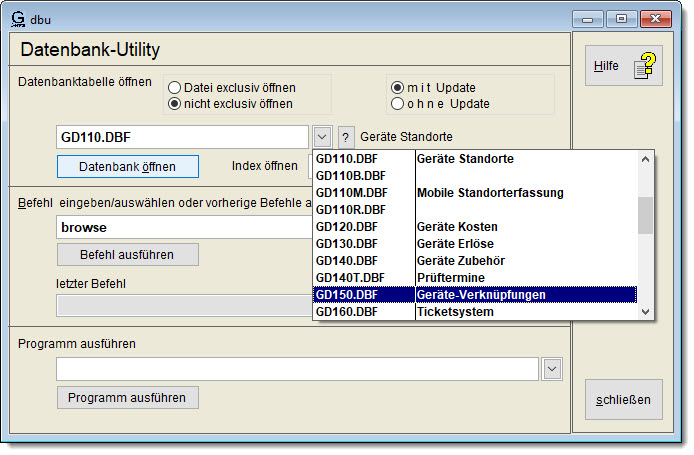Click the dbu application title icon
Viewport: 694px width, 455px height.
[17, 17]
